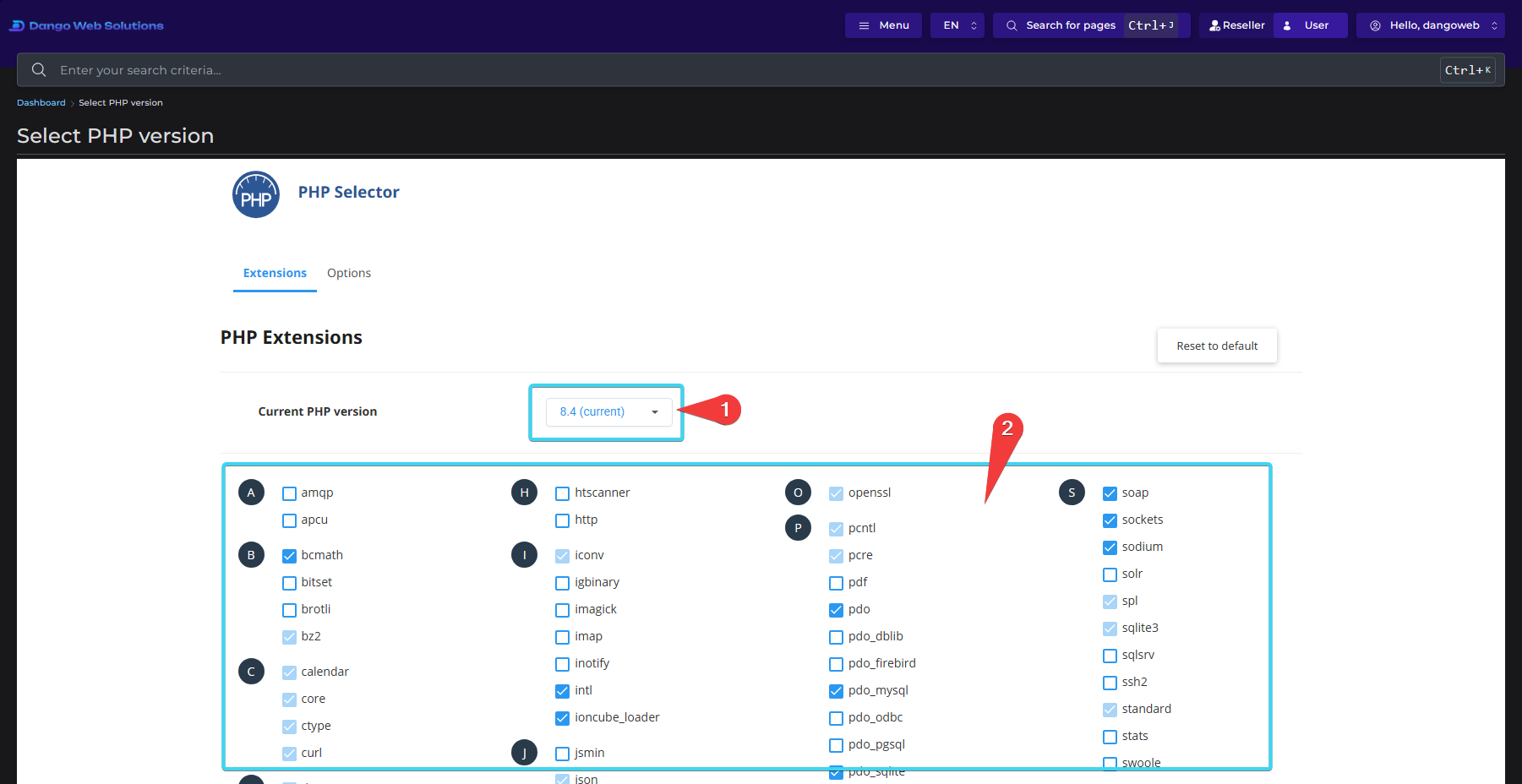Viewport: 1522px width, 784px height.
Task: Uncheck the pdo_mysql extension
Action: [836, 691]
